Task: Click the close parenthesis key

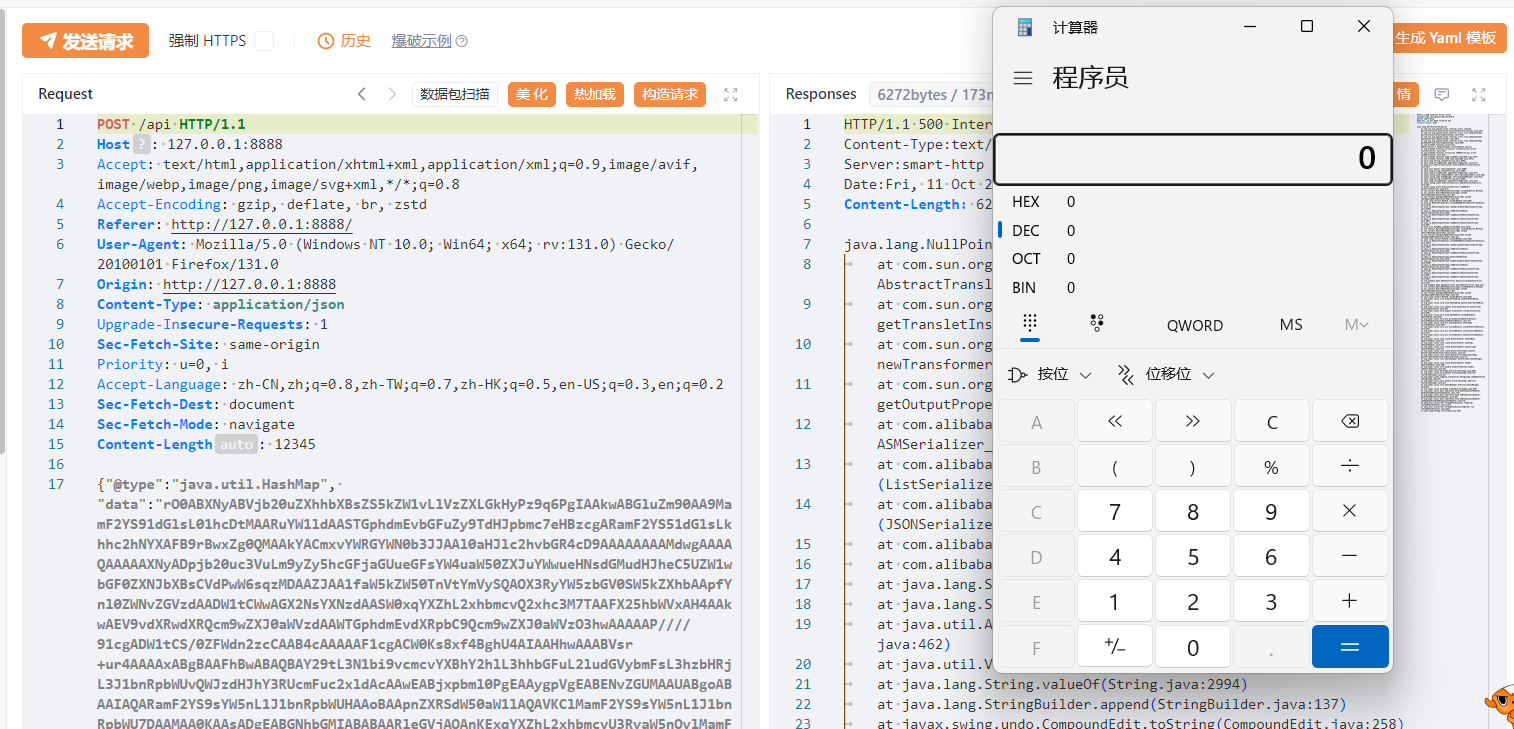Action: point(1193,467)
